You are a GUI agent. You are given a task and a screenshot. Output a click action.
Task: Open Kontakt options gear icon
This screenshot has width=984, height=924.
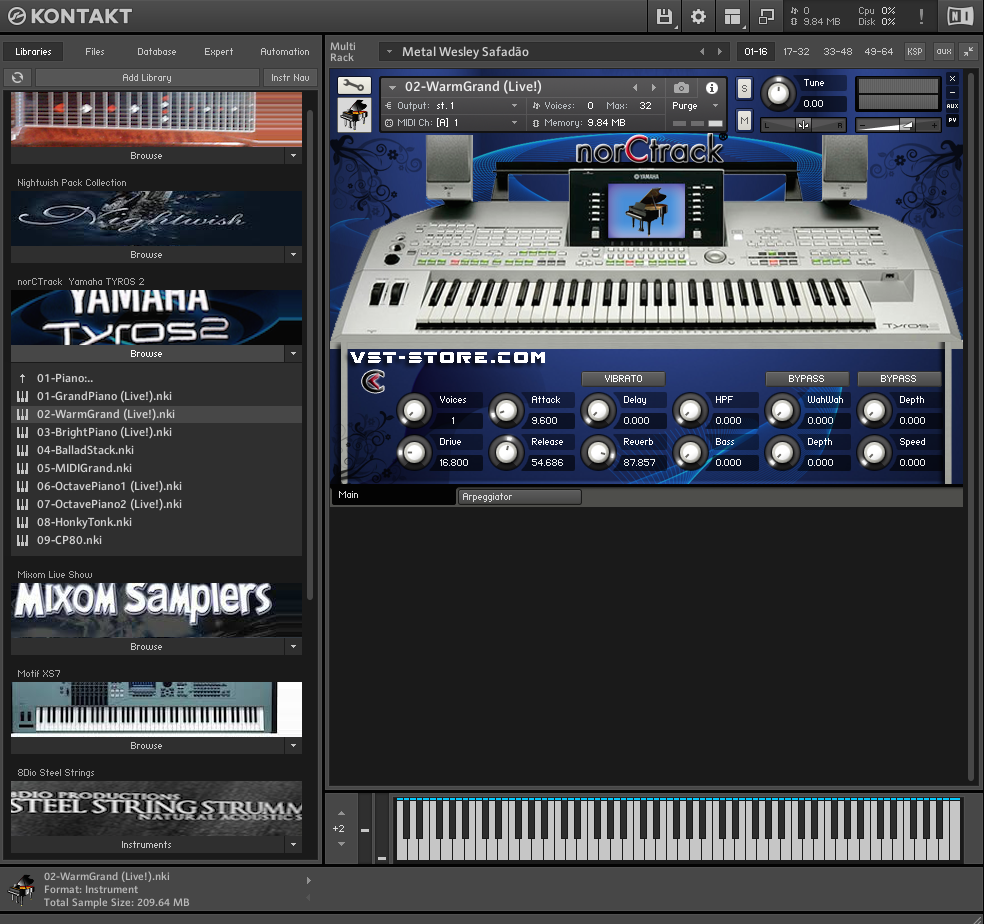(698, 16)
